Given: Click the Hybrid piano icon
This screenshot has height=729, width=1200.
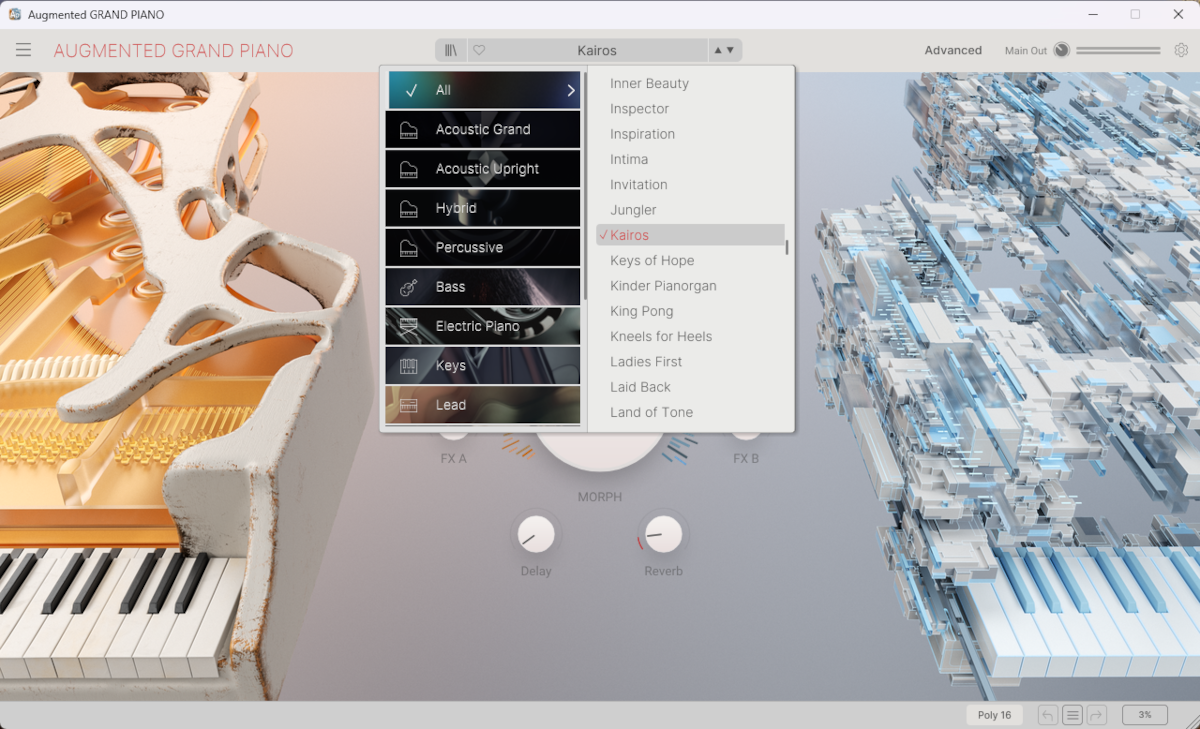Looking at the screenshot, I should tap(408, 208).
